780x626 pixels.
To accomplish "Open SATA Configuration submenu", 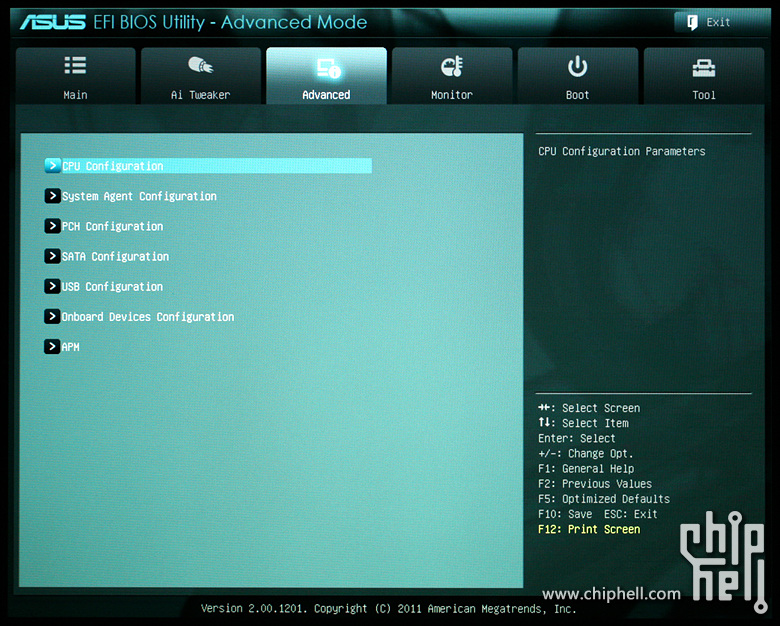I will point(115,257).
